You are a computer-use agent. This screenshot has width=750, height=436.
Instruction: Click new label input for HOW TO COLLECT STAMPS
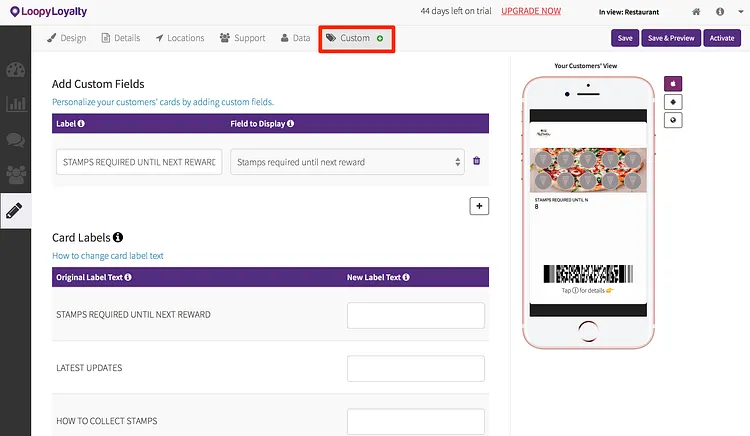416,421
